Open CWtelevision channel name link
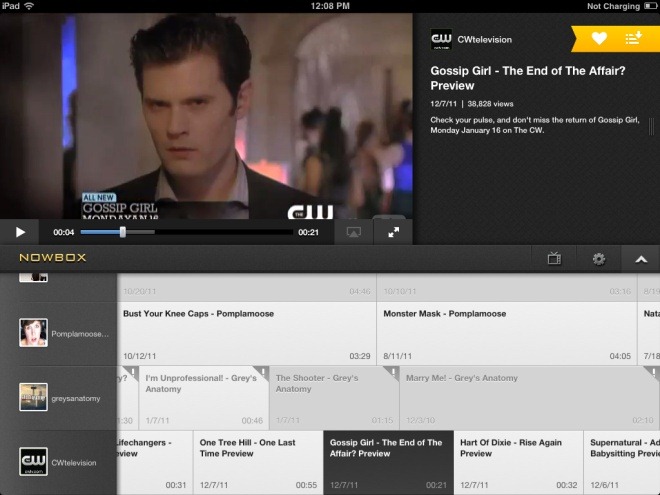This screenshot has width=660, height=495. 484,40
